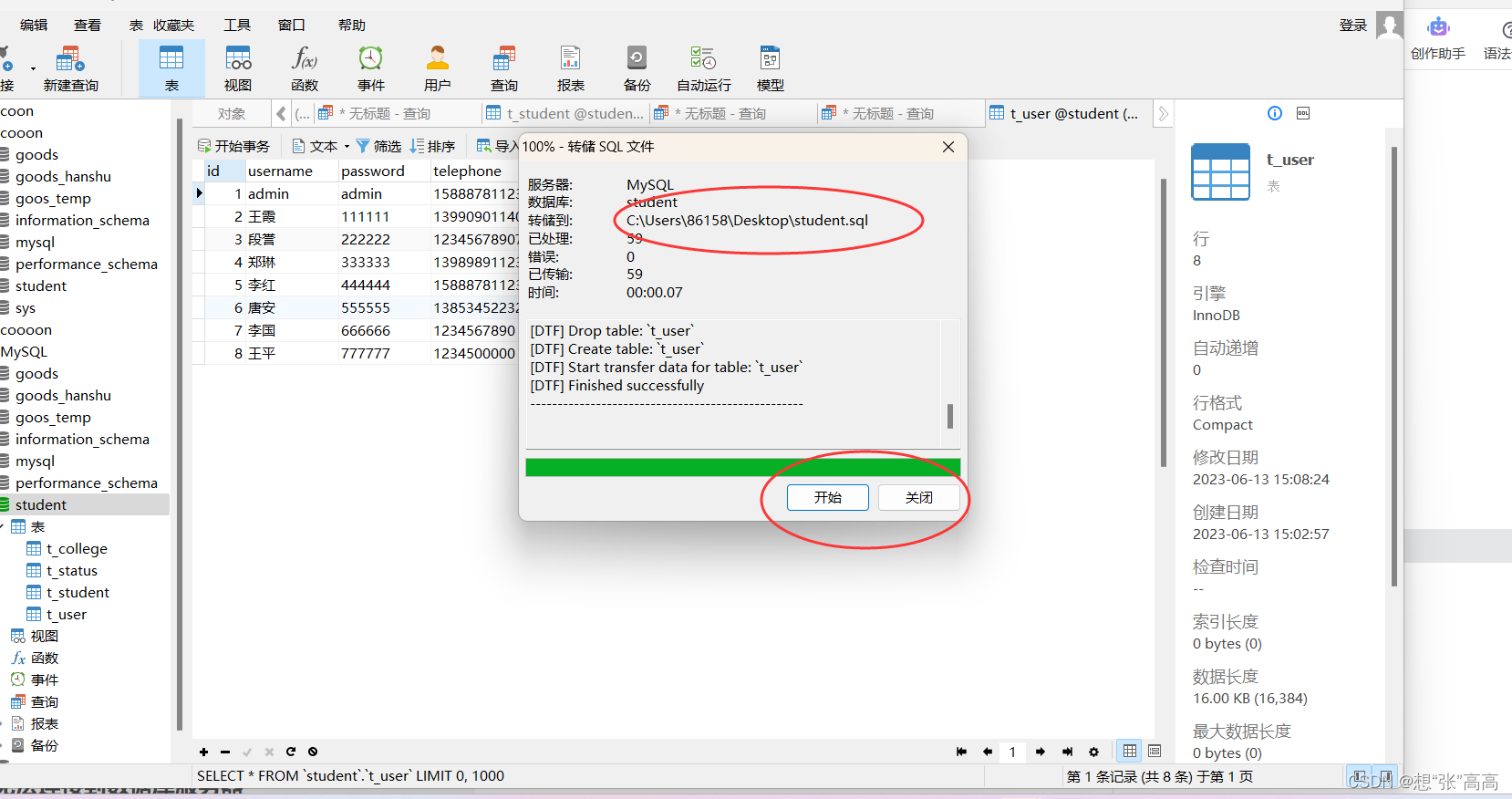The image size is (1512, 799).
Task: Open pagination settings gear icon
Action: [1093, 752]
